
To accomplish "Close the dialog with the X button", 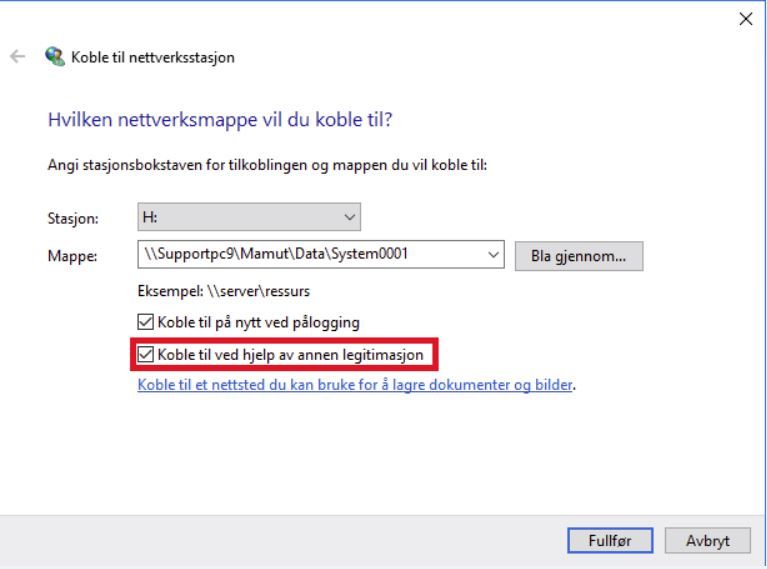I will (745, 20).
